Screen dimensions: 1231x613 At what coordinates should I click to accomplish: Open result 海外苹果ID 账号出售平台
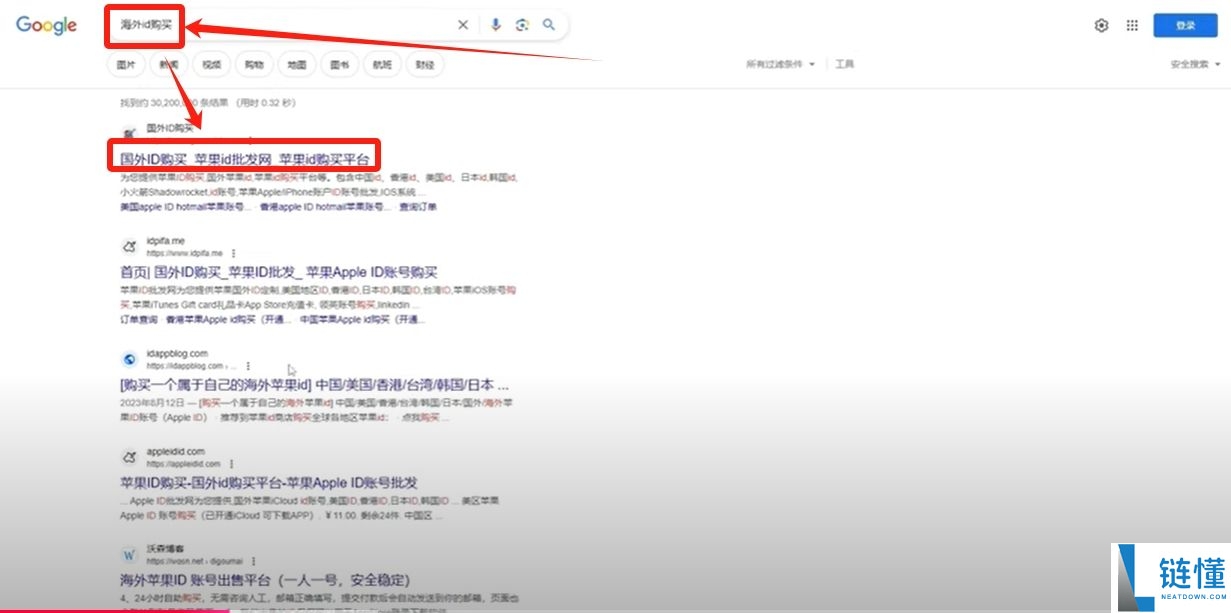(x=265, y=580)
